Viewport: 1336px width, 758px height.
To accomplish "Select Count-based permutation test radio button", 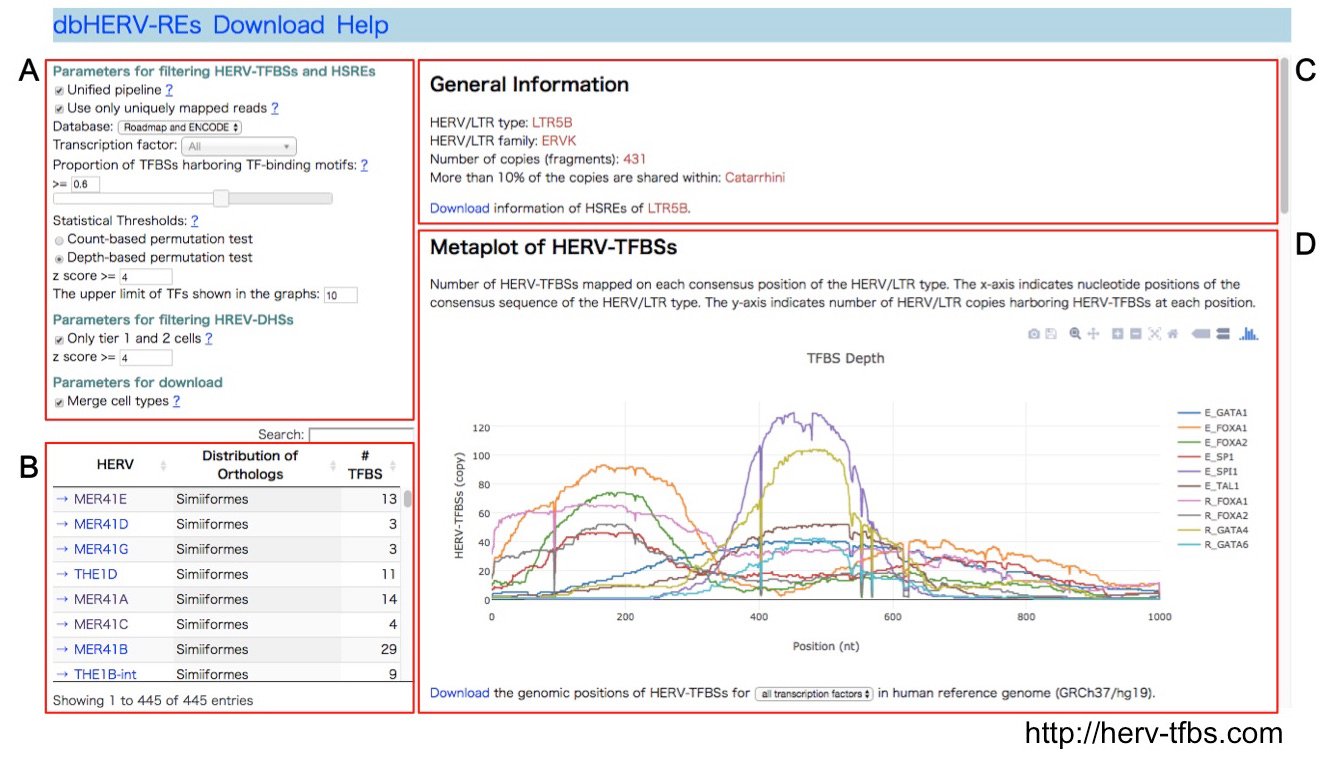I will point(59,240).
